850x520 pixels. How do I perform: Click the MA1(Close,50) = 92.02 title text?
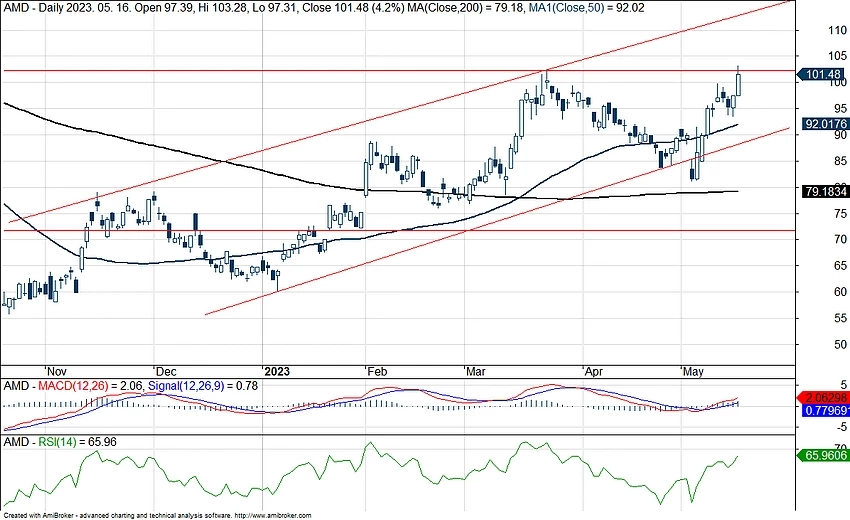tap(585, 8)
